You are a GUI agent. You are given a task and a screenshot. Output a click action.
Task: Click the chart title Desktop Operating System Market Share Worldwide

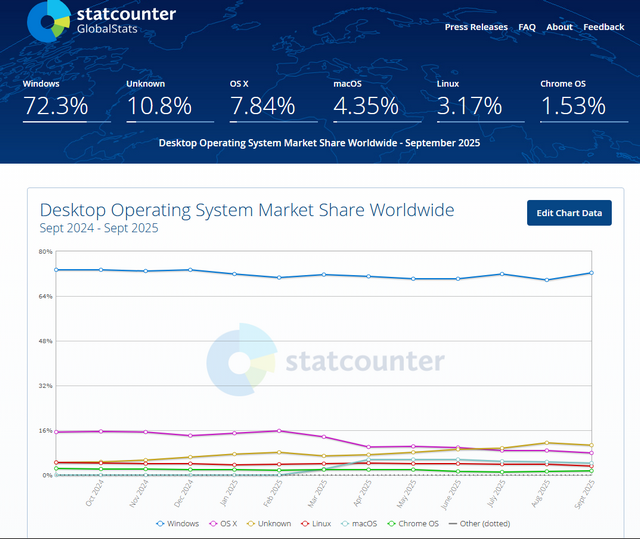pyautogui.click(x=247, y=210)
